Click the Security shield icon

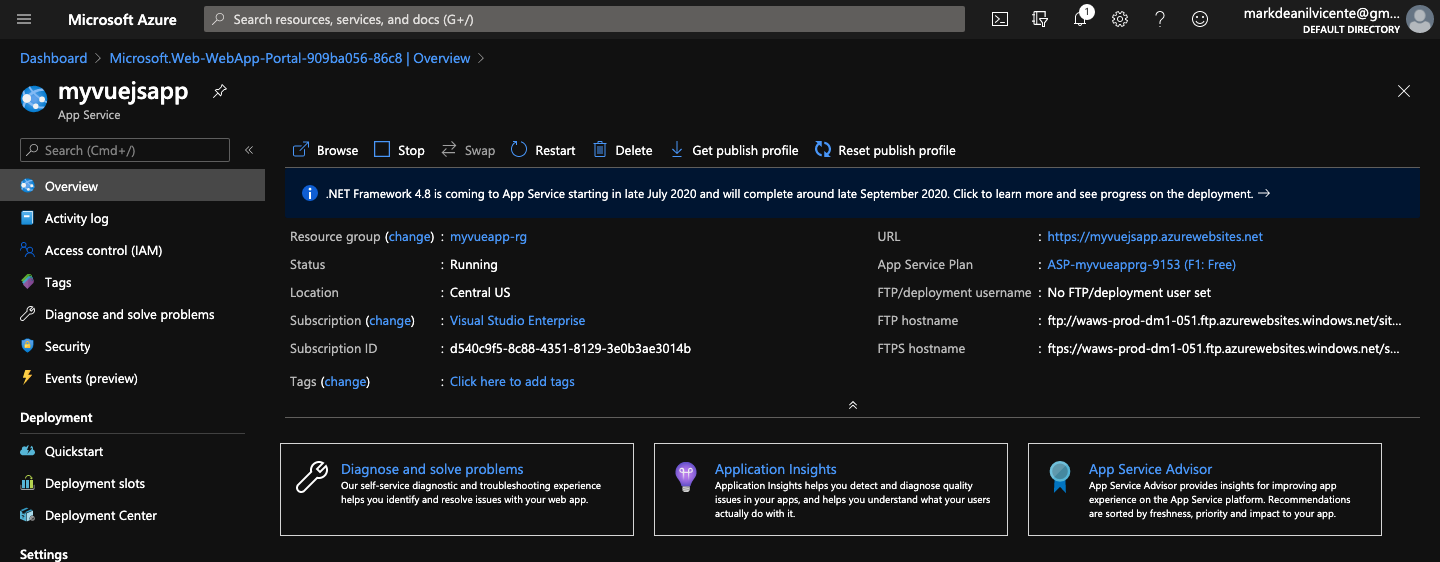pos(27,346)
